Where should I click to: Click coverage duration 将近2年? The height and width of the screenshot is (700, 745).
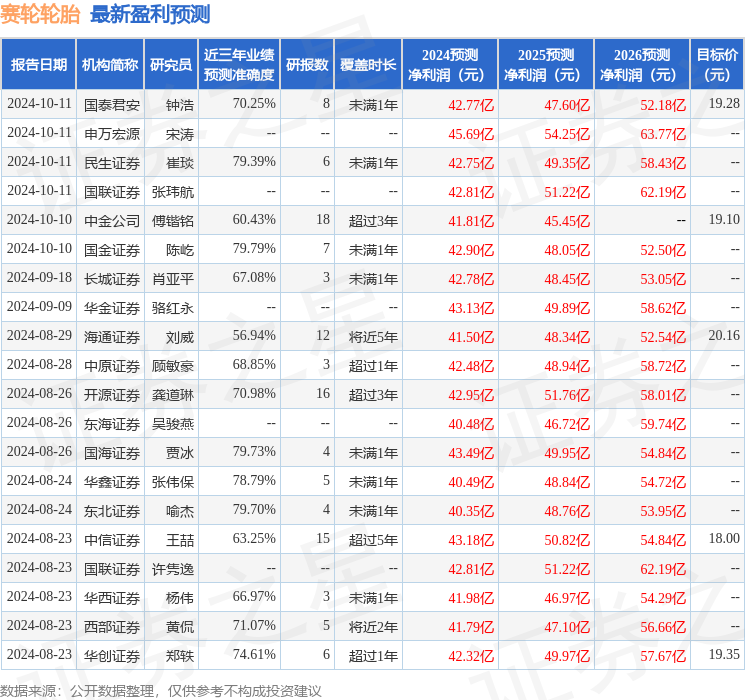(x=373, y=627)
